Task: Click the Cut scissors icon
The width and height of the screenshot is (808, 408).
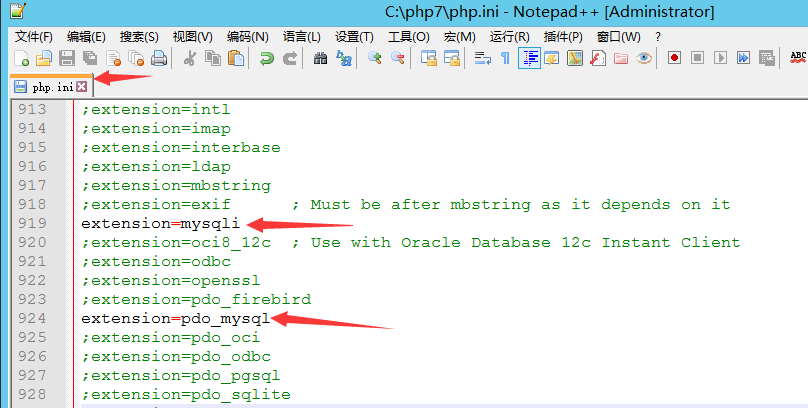Action: coord(189,59)
